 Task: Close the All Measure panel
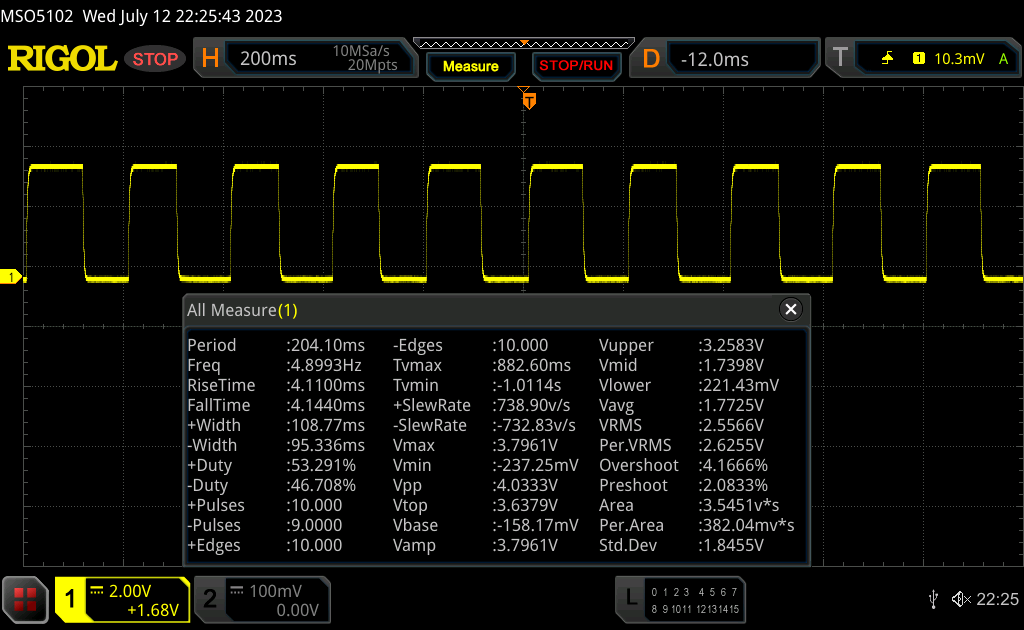791,310
